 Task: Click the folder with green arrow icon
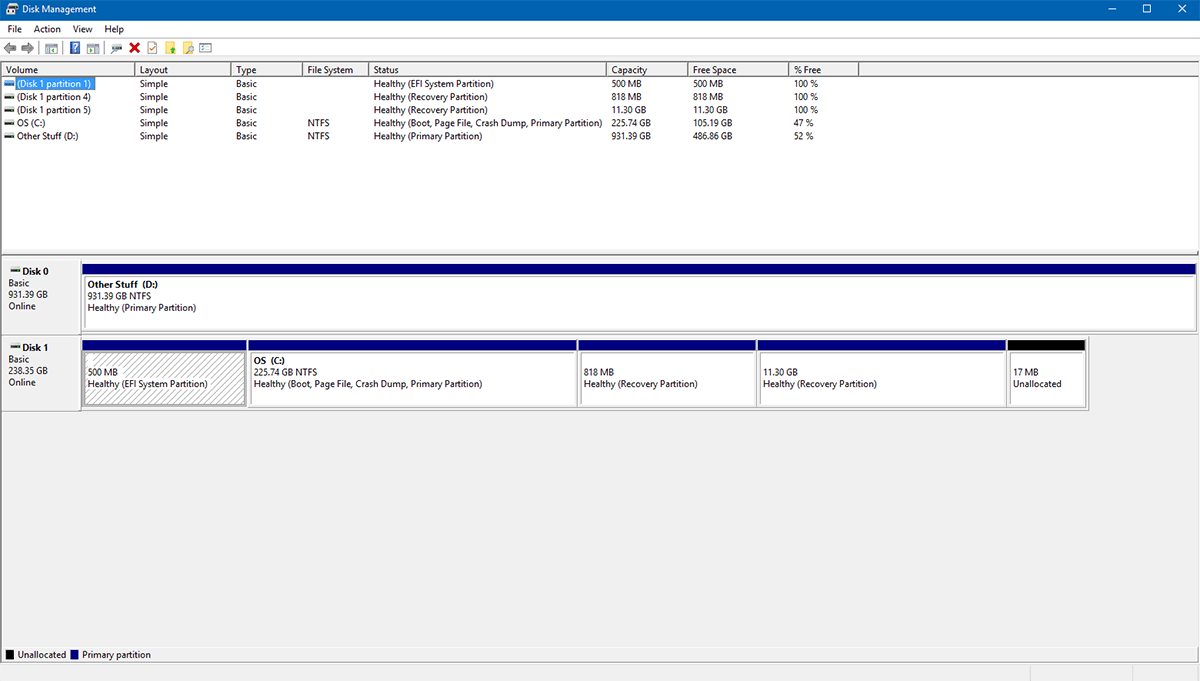coord(170,48)
